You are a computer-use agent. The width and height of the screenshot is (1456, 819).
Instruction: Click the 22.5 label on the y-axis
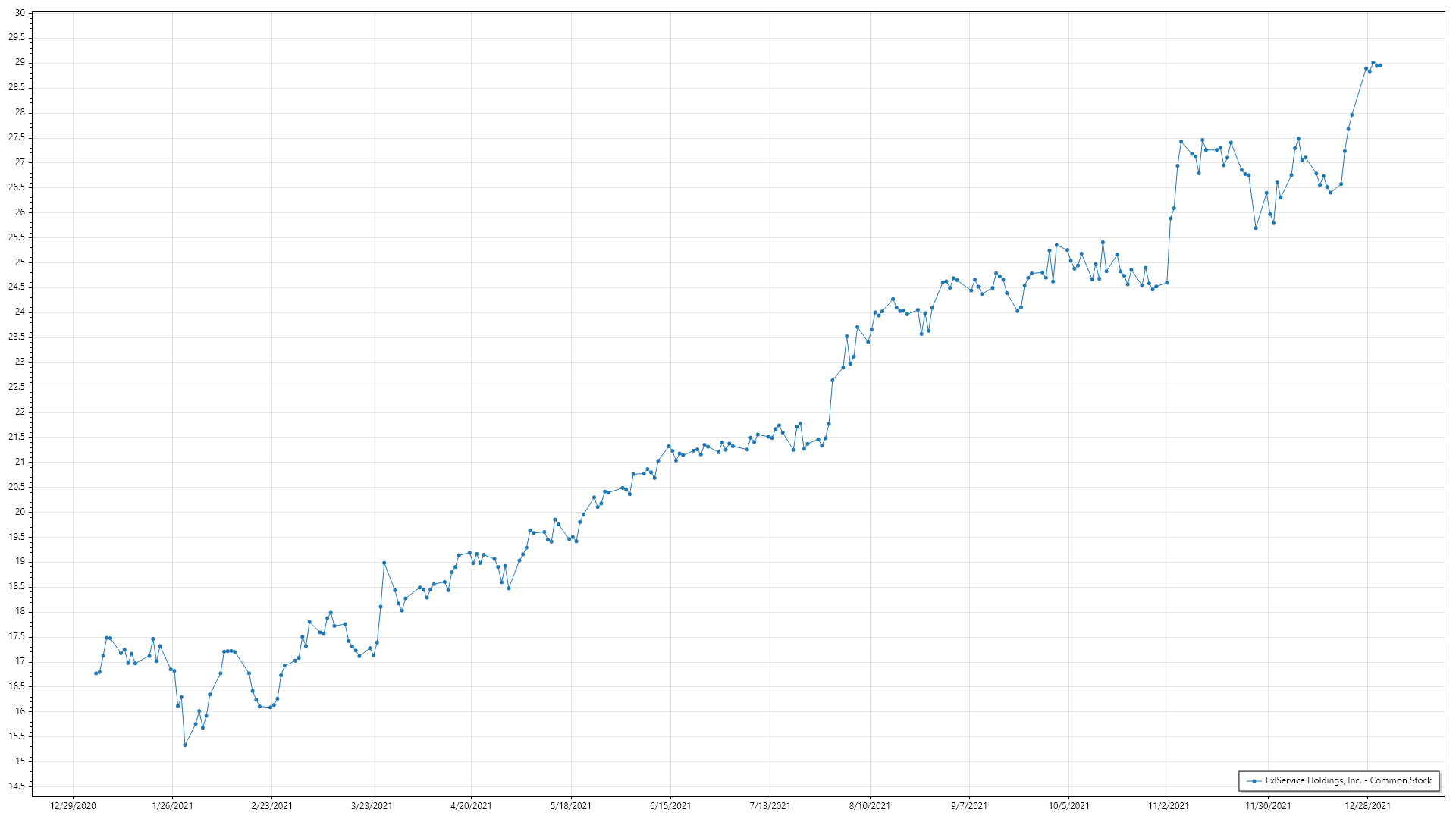[17, 387]
